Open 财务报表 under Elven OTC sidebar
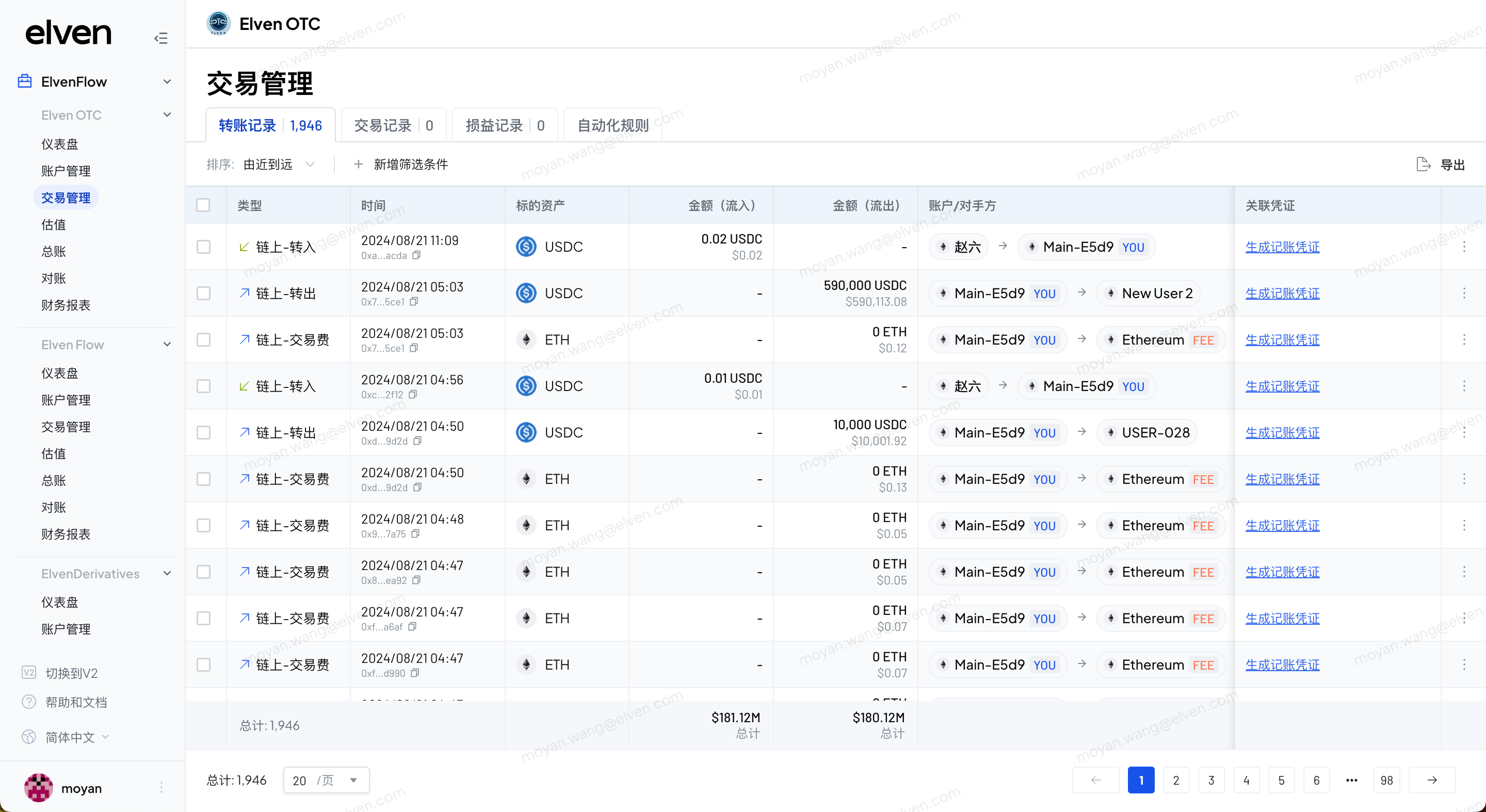This screenshot has height=812, width=1486. click(66, 305)
